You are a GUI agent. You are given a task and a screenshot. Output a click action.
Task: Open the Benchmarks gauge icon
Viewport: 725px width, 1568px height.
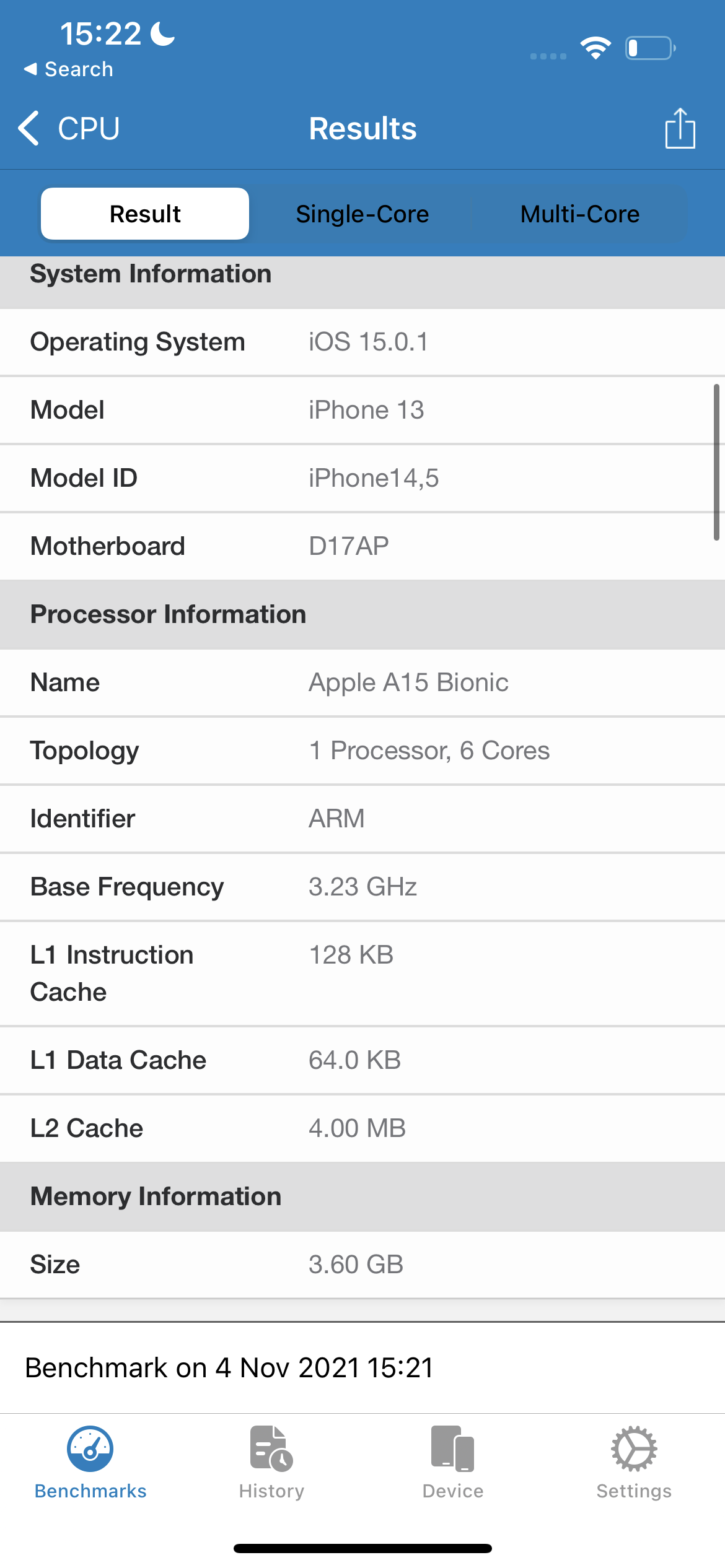90,1449
